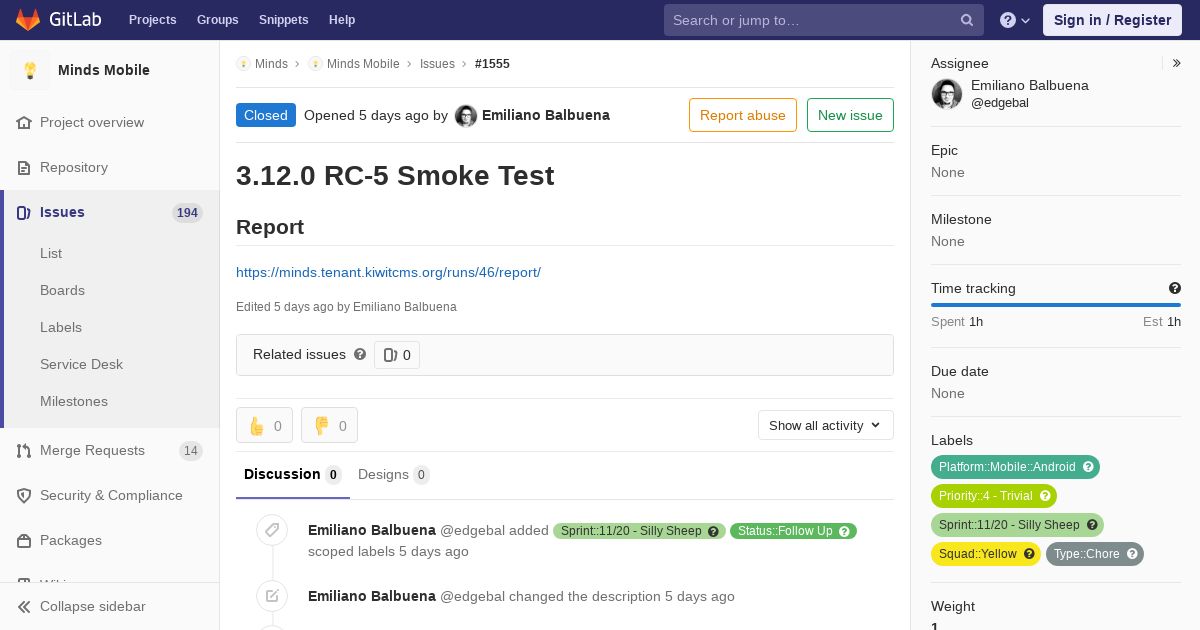
Task: Click issue number #1555 breadcrumb
Action: [x=492, y=63]
